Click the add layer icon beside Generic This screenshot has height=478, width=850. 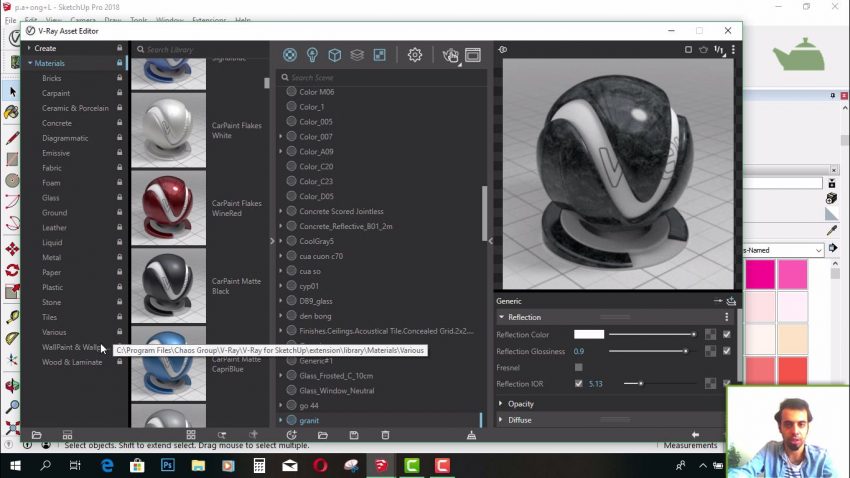pyautogui.click(x=731, y=301)
